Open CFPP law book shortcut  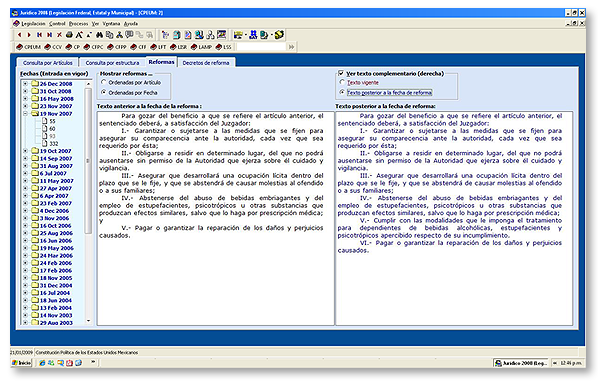117,47
